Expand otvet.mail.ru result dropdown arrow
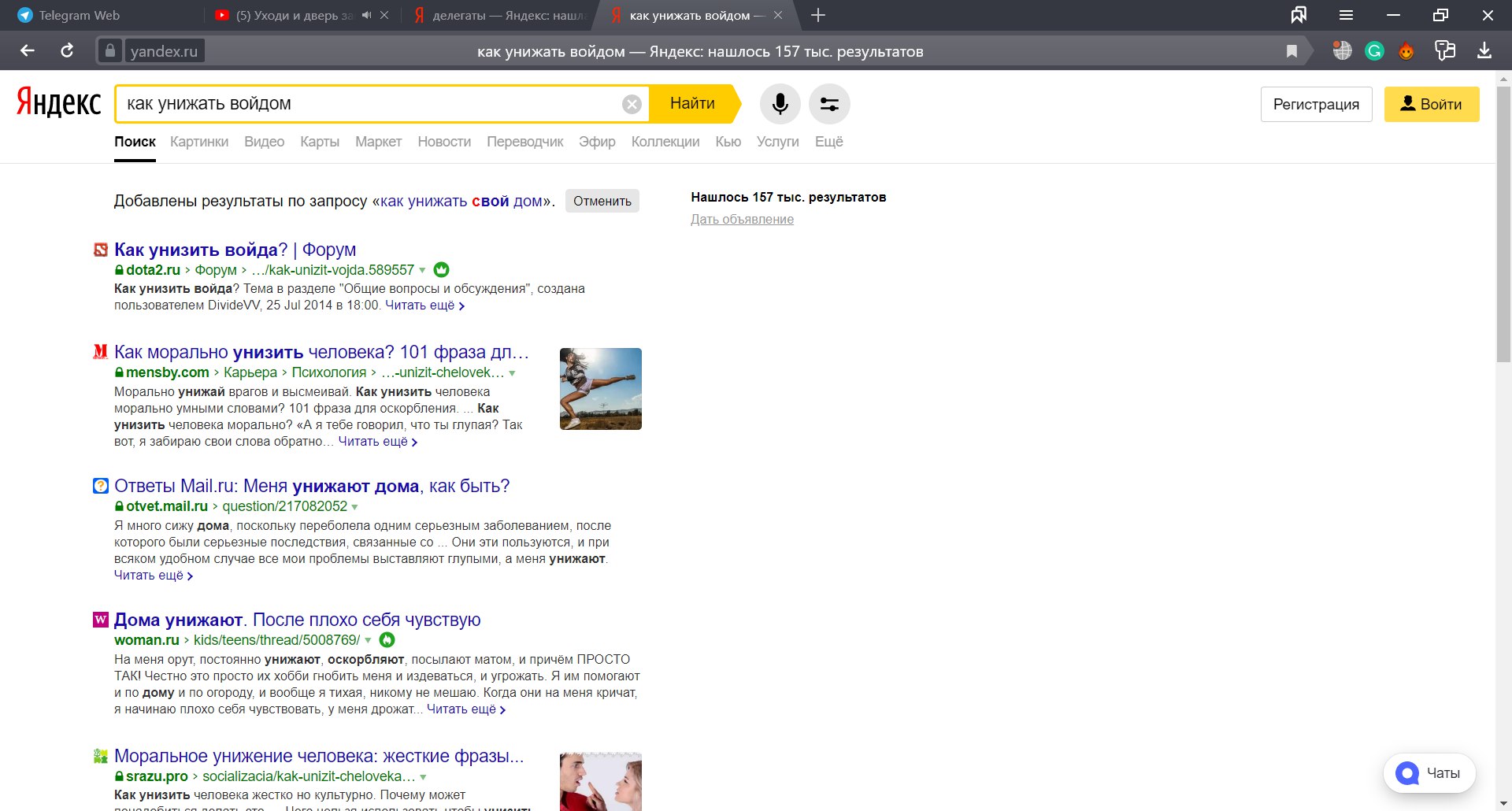The height and width of the screenshot is (811, 1512). click(355, 507)
